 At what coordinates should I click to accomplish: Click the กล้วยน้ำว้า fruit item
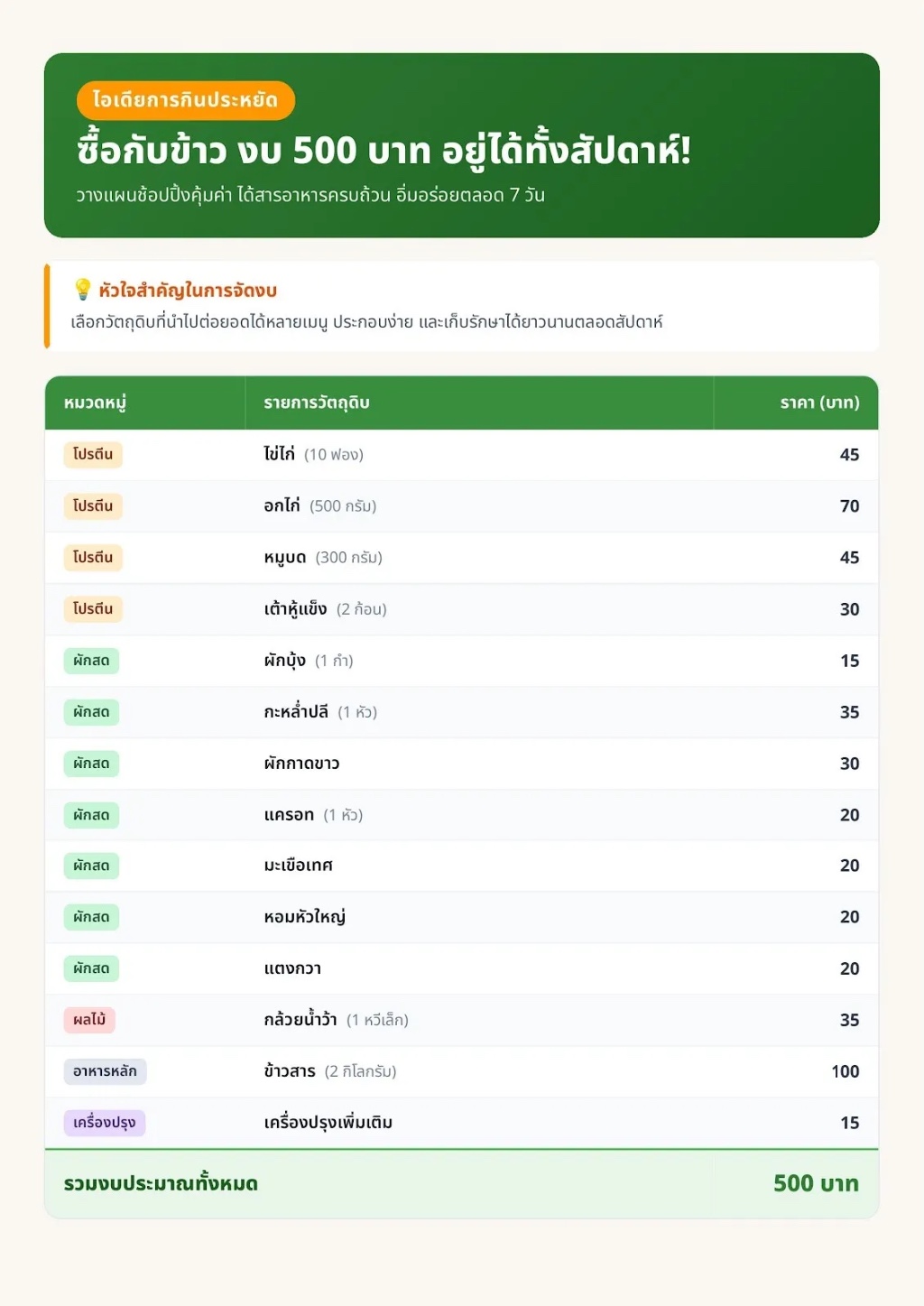(300, 1020)
